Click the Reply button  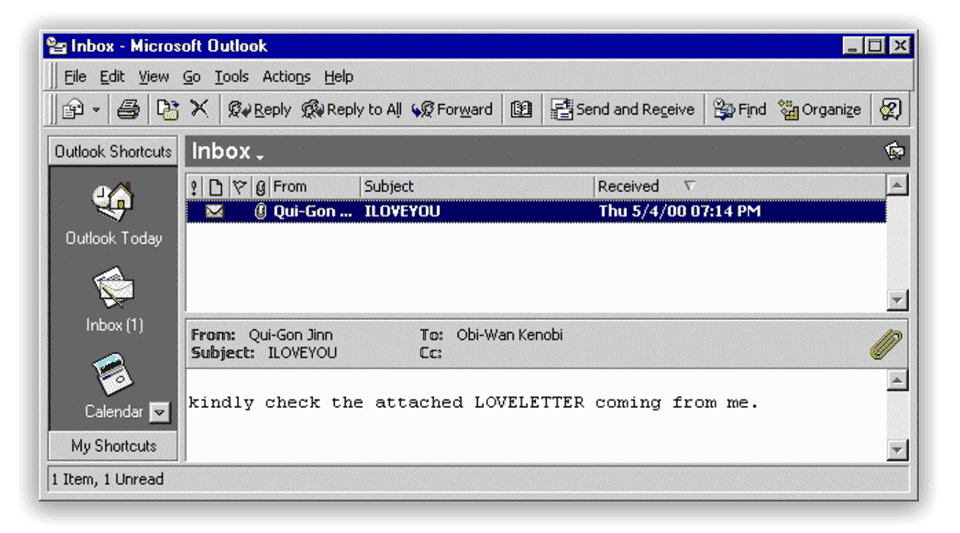tap(259, 110)
